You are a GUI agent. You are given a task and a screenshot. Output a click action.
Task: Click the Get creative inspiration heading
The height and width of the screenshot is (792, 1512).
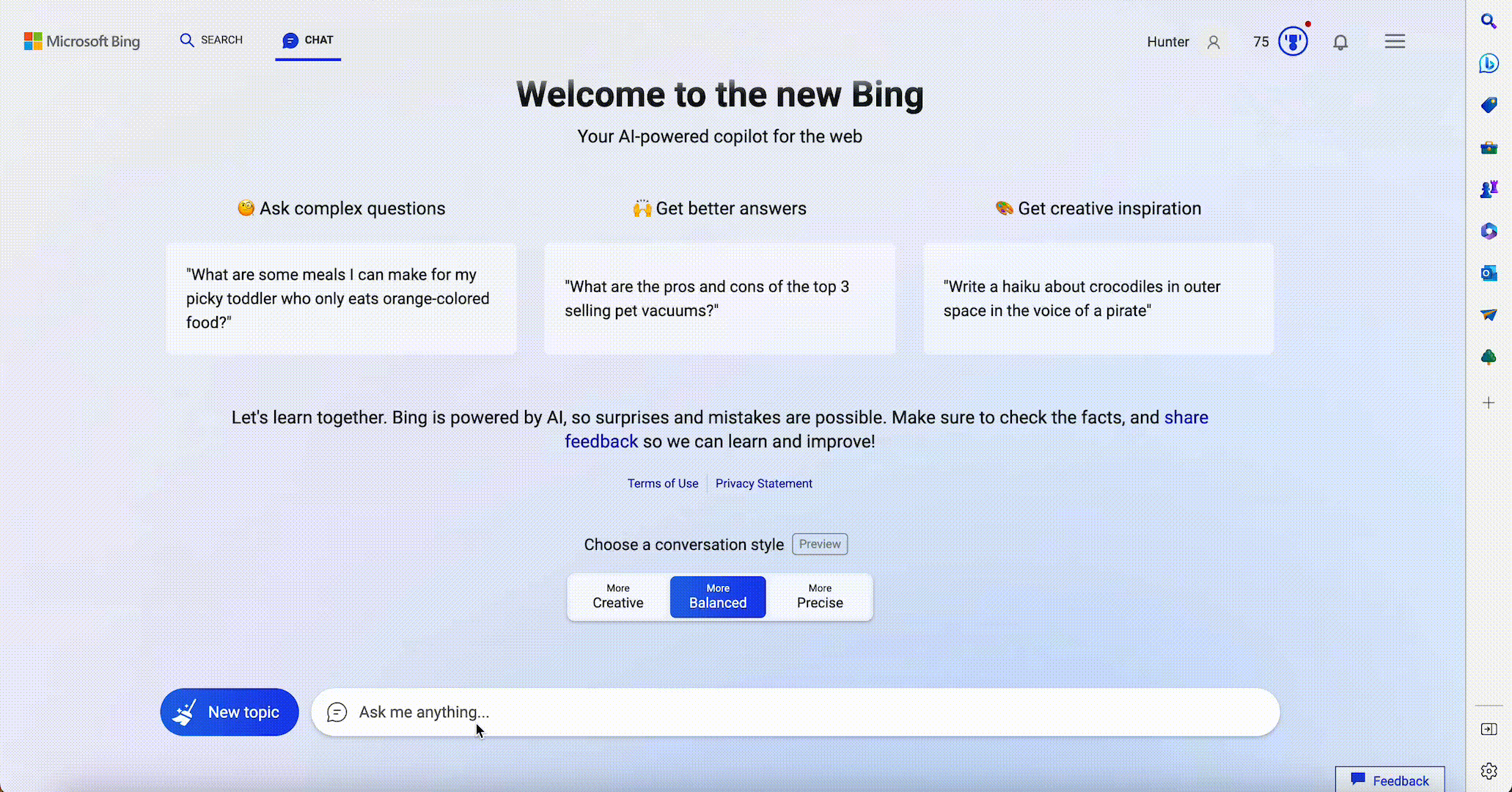1098,208
